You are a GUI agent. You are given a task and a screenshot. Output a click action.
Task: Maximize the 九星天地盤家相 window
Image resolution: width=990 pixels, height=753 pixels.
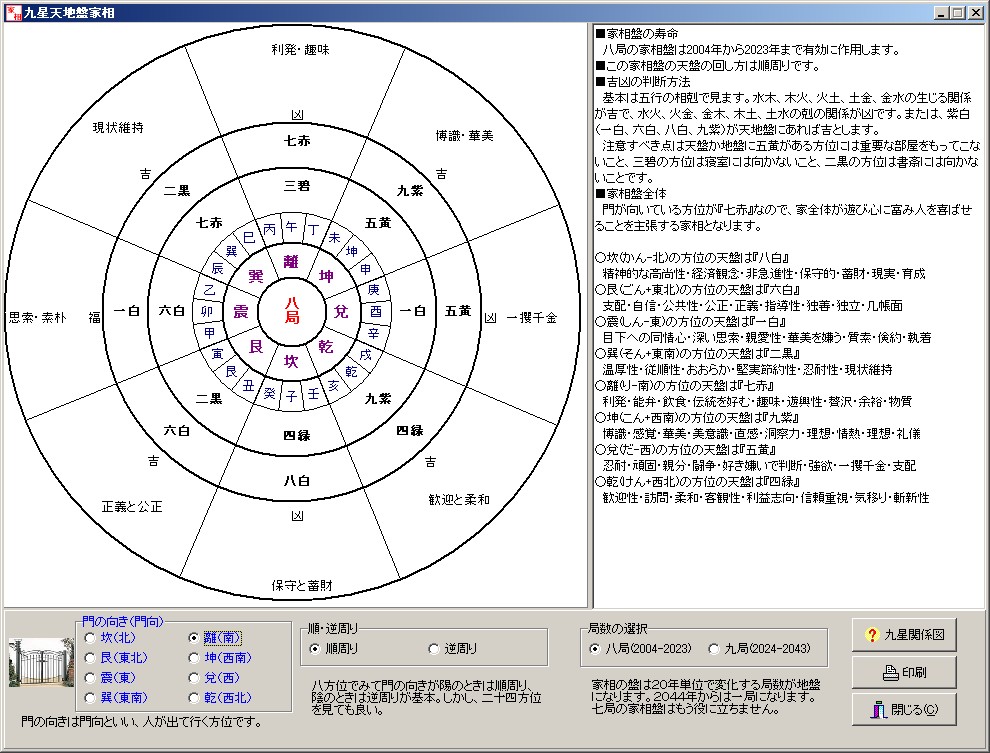[958, 13]
